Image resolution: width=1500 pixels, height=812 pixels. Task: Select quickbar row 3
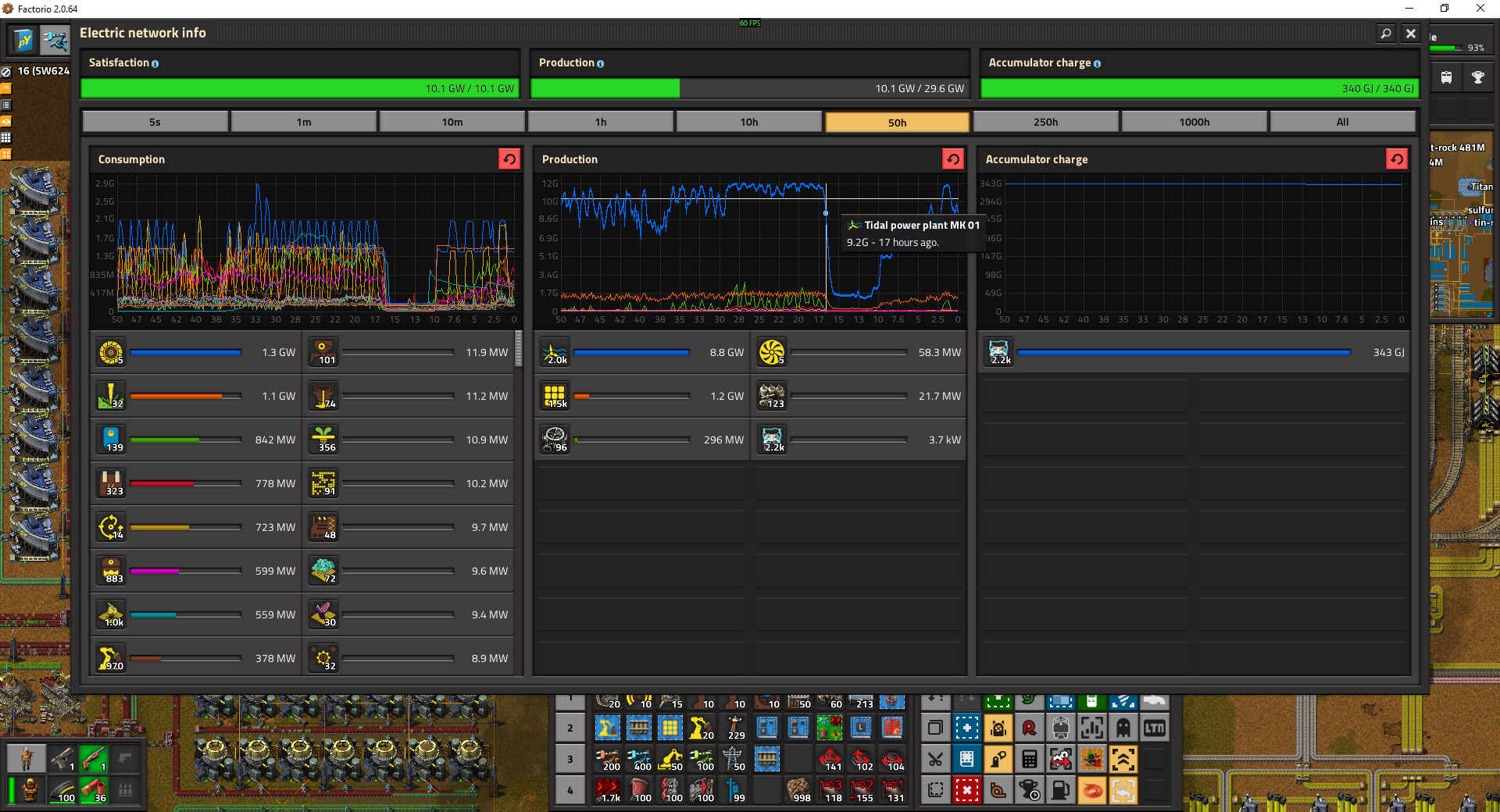570,759
